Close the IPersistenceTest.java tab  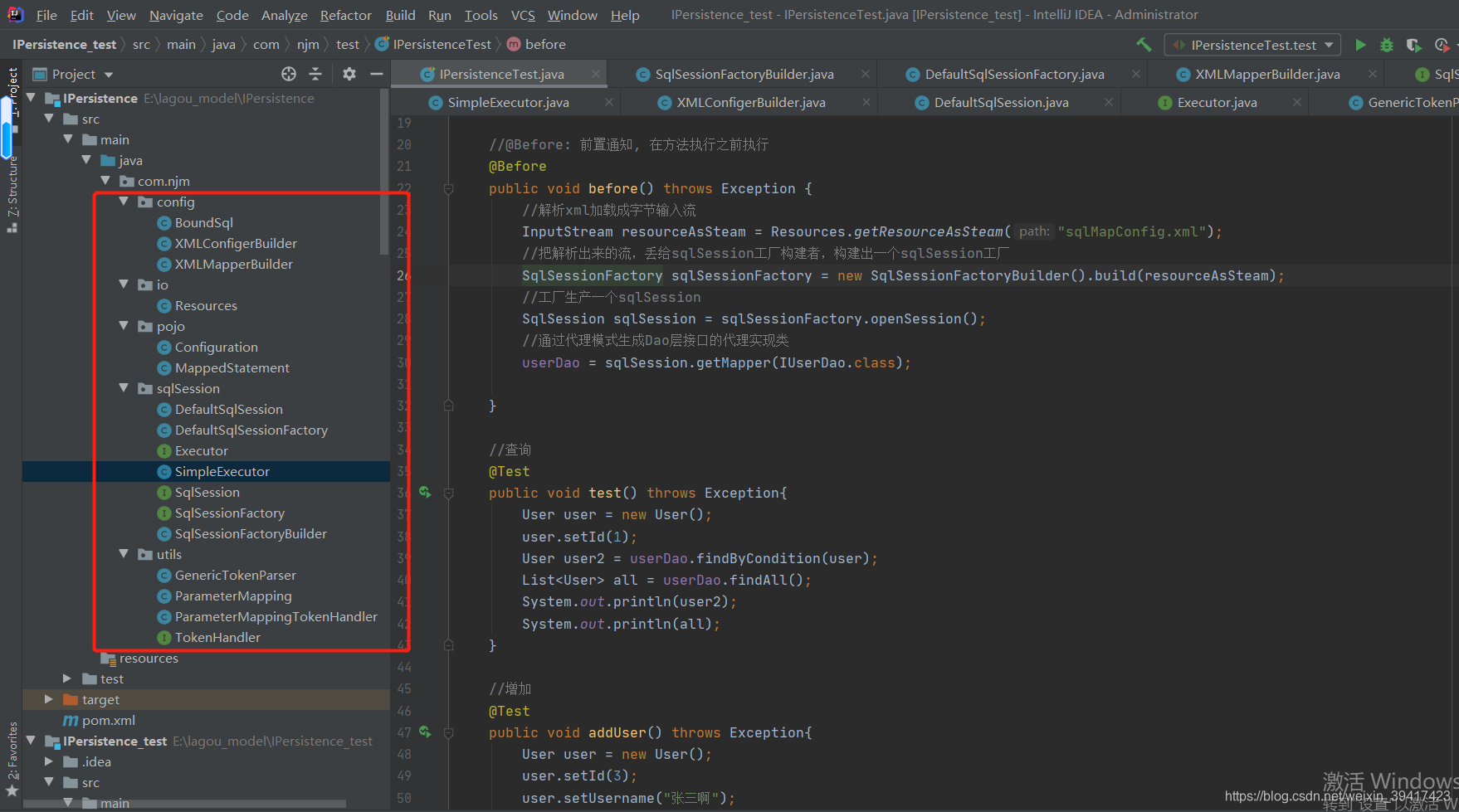coord(596,74)
